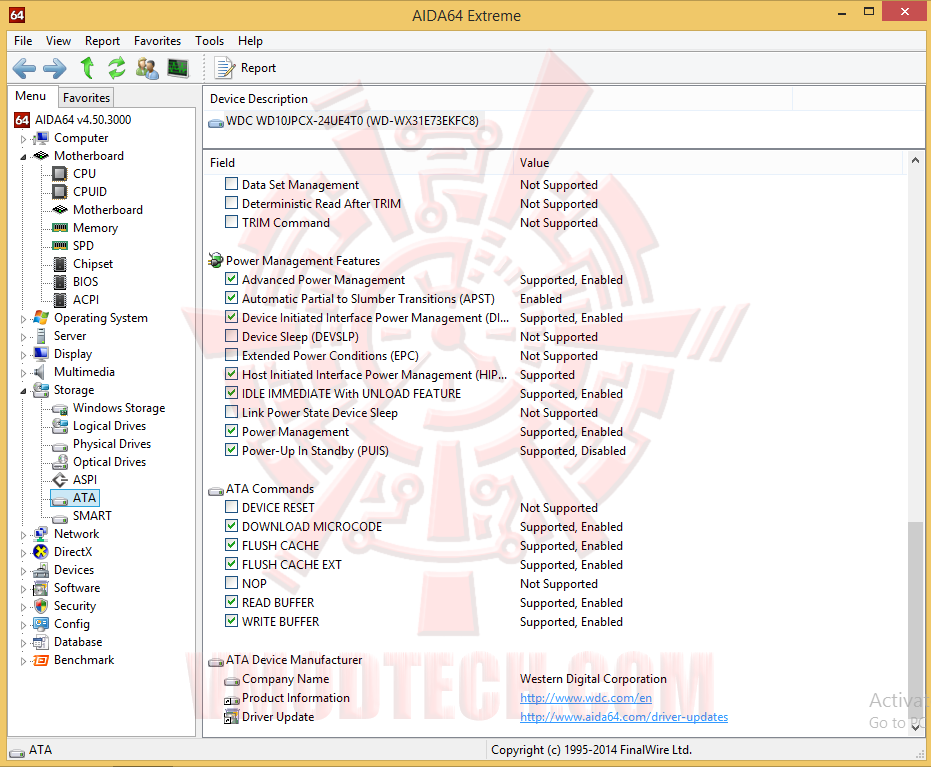Select BIOS in the sidebar
The image size is (931, 767).
tap(86, 282)
